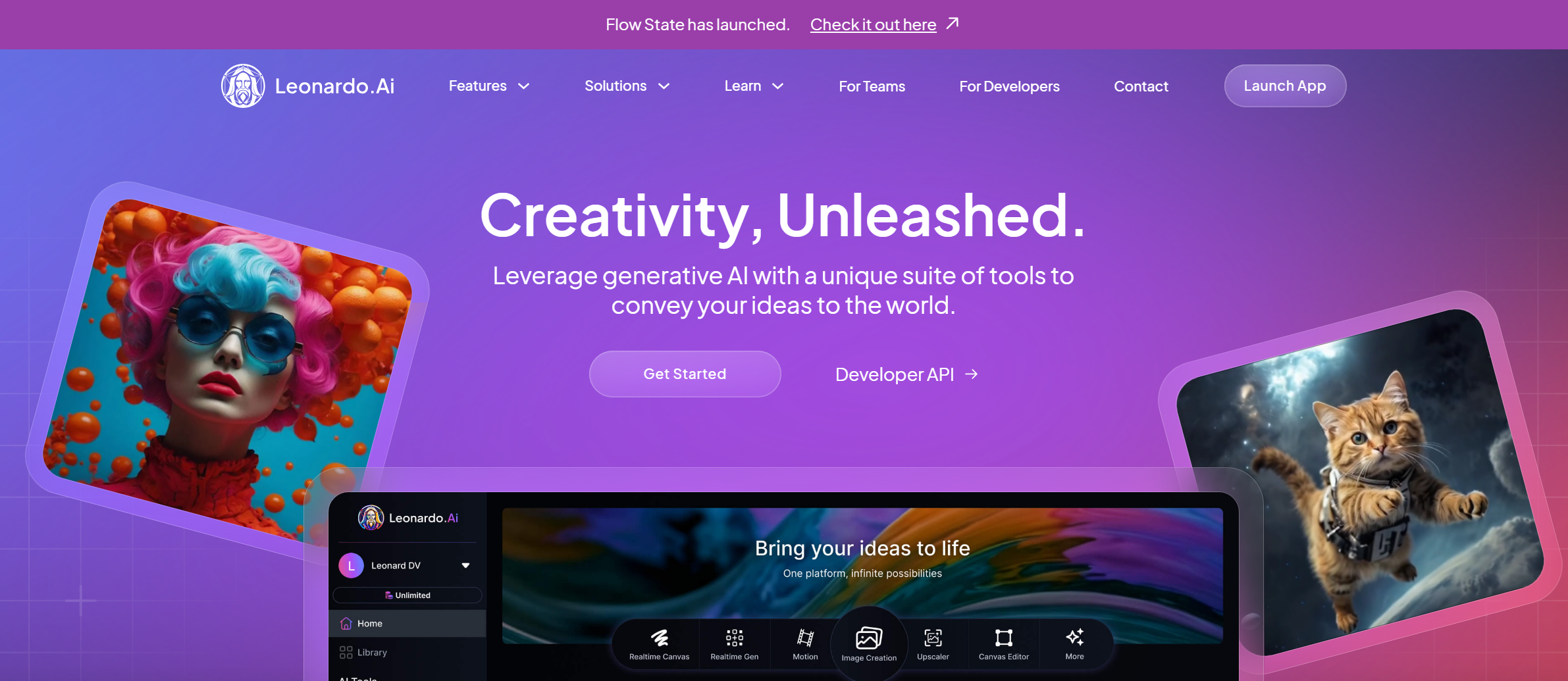Click the Leonardo.Ai brand name text
Screen dimensions: 1568x681
[x=334, y=86]
